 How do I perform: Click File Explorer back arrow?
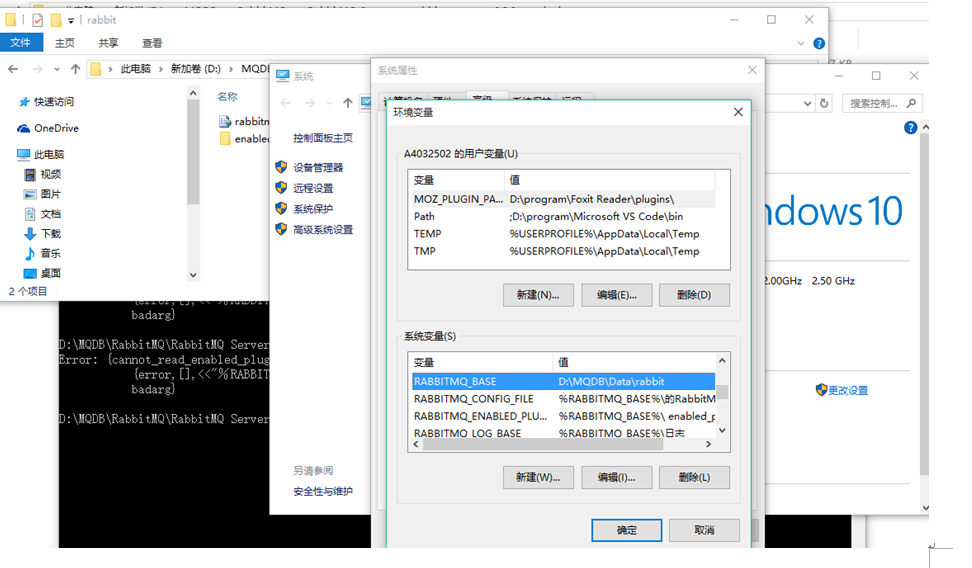click(x=13, y=69)
